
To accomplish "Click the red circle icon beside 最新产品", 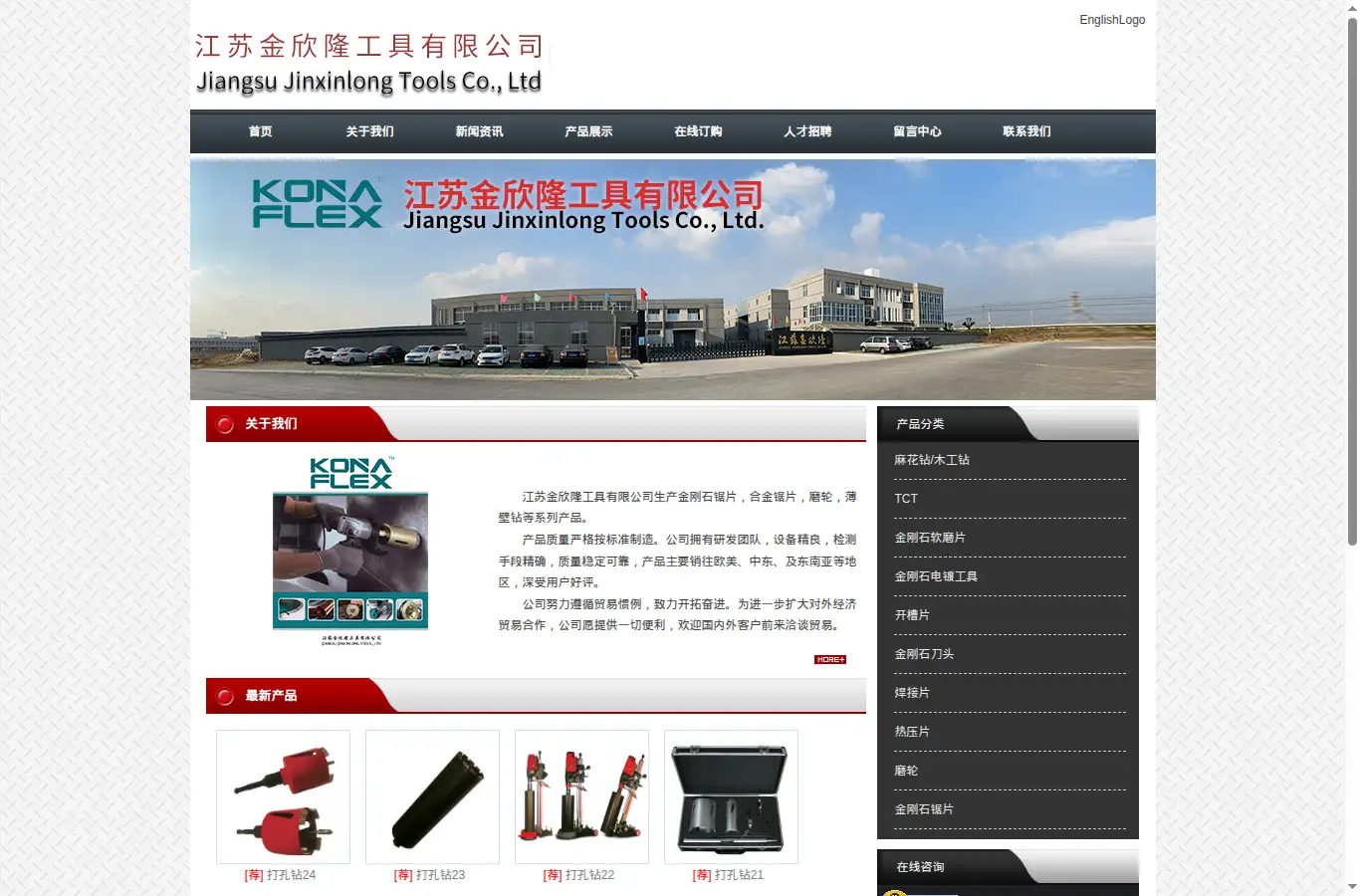I will tap(225, 696).
